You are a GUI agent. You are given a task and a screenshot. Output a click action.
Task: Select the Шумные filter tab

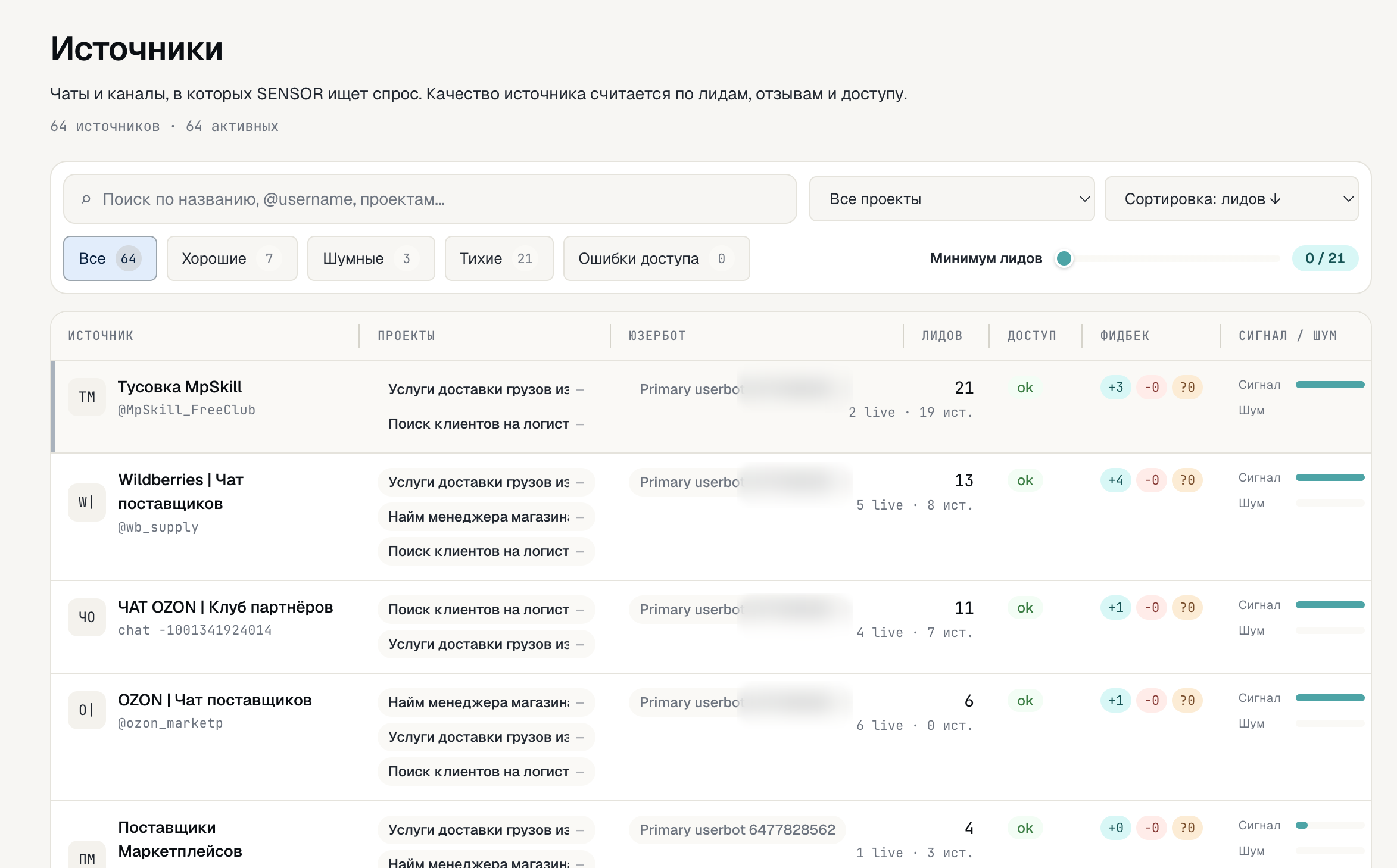(x=371, y=258)
